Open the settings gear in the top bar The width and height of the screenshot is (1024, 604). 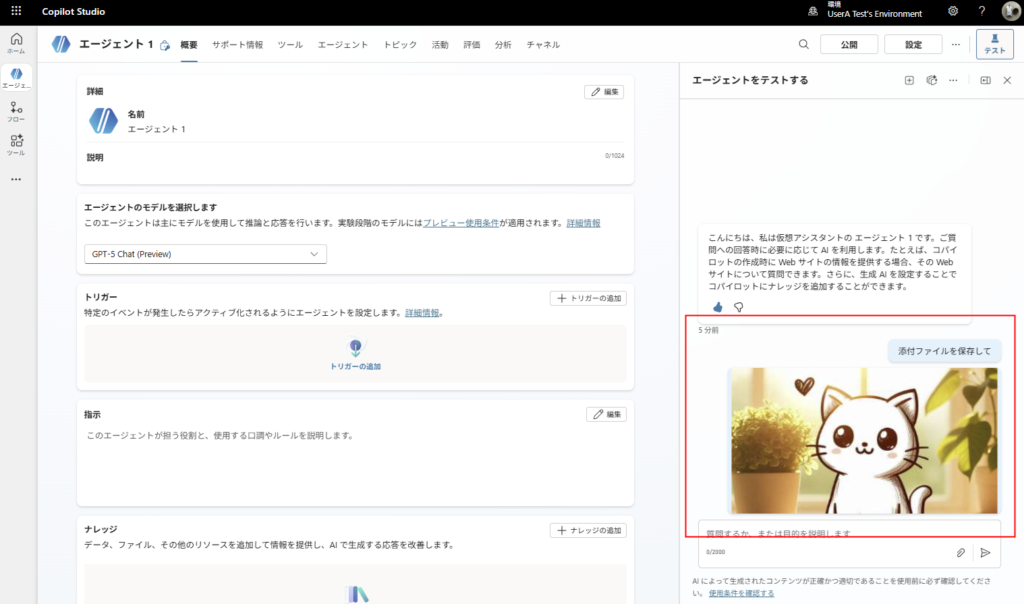click(952, 11)
